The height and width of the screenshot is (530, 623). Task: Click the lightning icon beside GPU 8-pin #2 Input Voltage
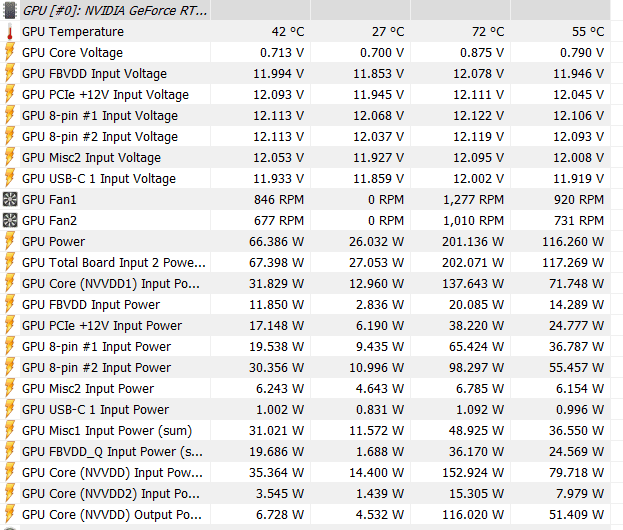[10, 137]
